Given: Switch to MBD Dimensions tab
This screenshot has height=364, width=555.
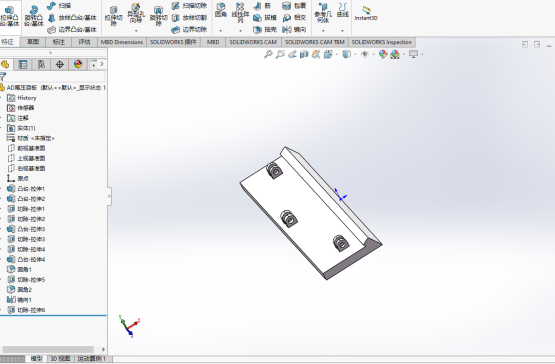Looking at the screenshot, I should (122, 42).
